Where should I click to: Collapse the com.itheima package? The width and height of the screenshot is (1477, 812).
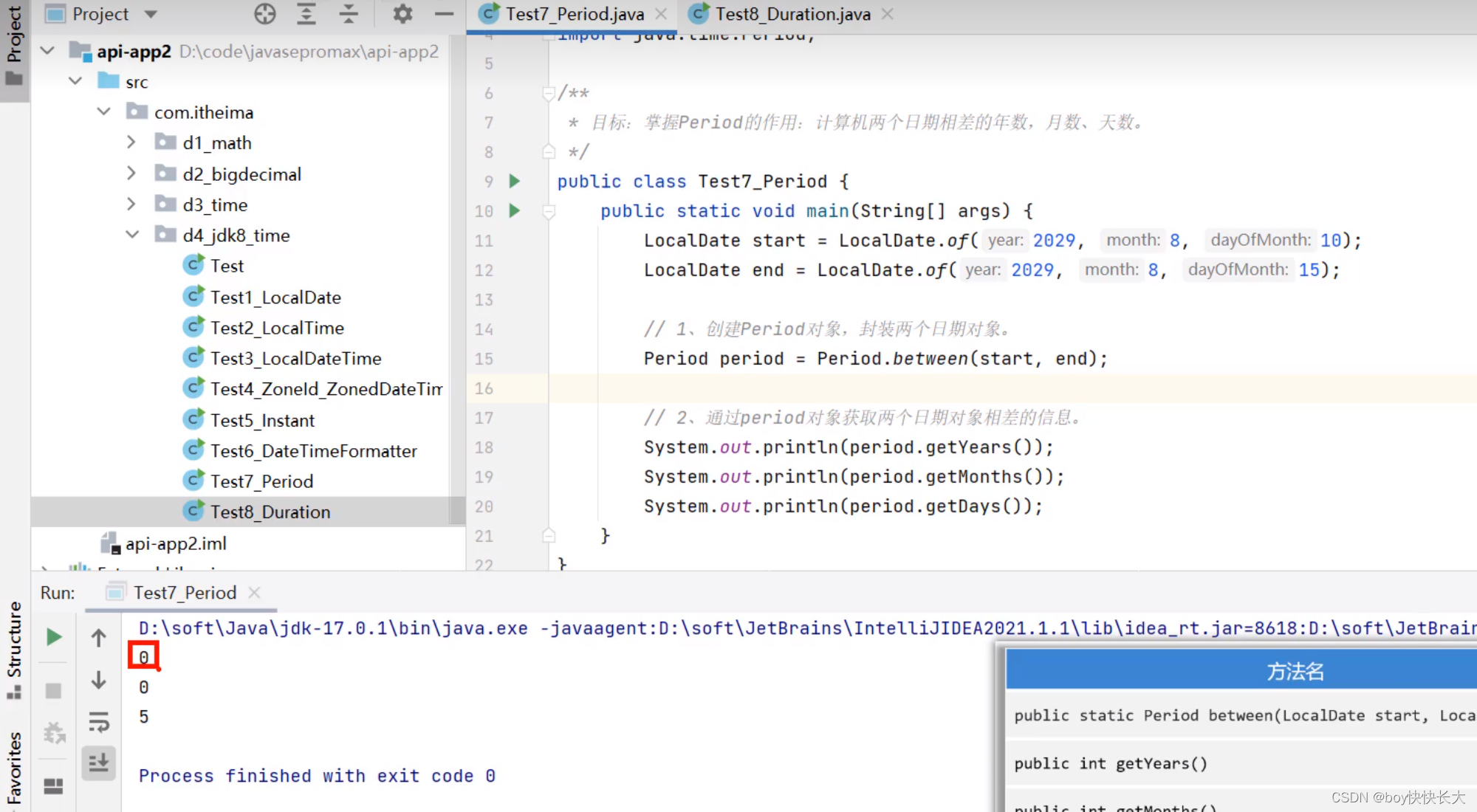click(104, 112)
